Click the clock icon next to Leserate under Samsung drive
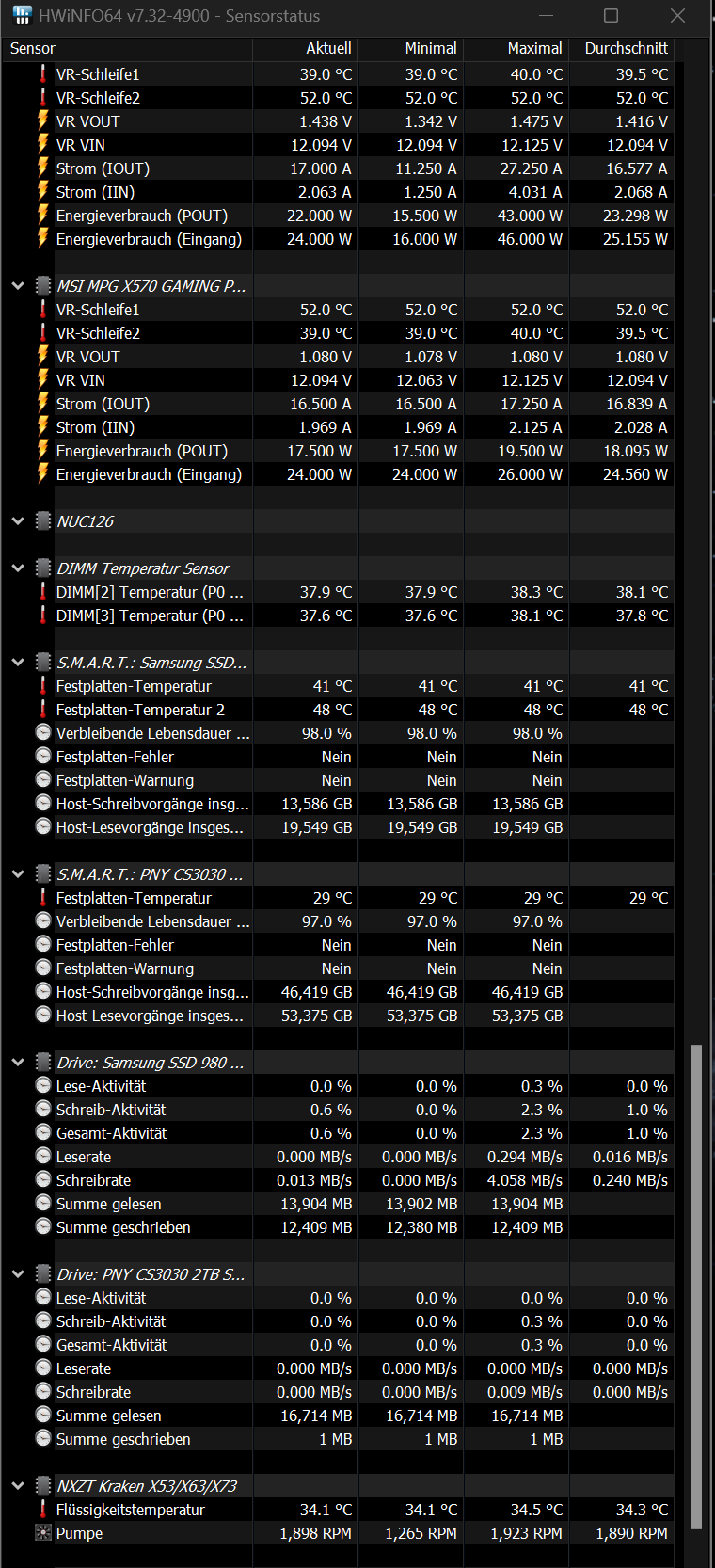The image size is (715, 1568). 43,1156
